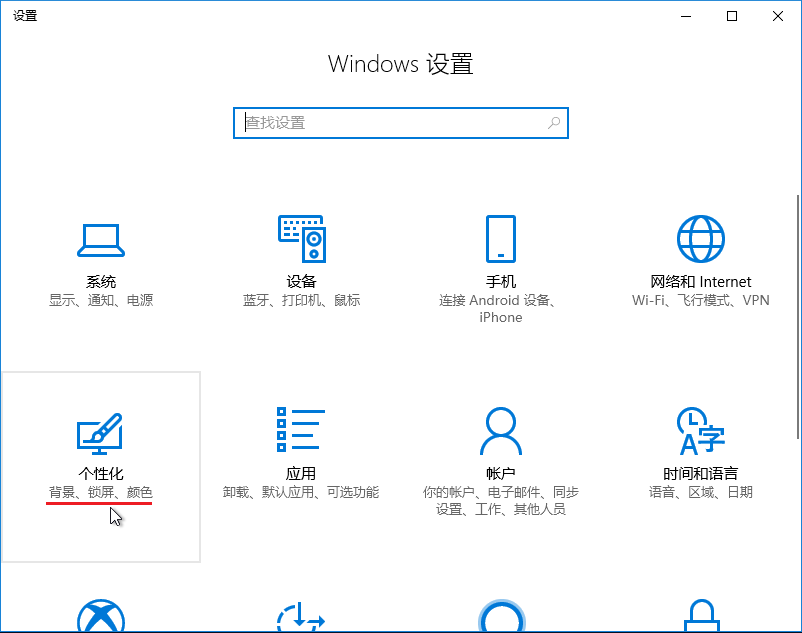Click the search magnifier icon
This screenshot has width=802, height=633.
click(x=554, y=123)
